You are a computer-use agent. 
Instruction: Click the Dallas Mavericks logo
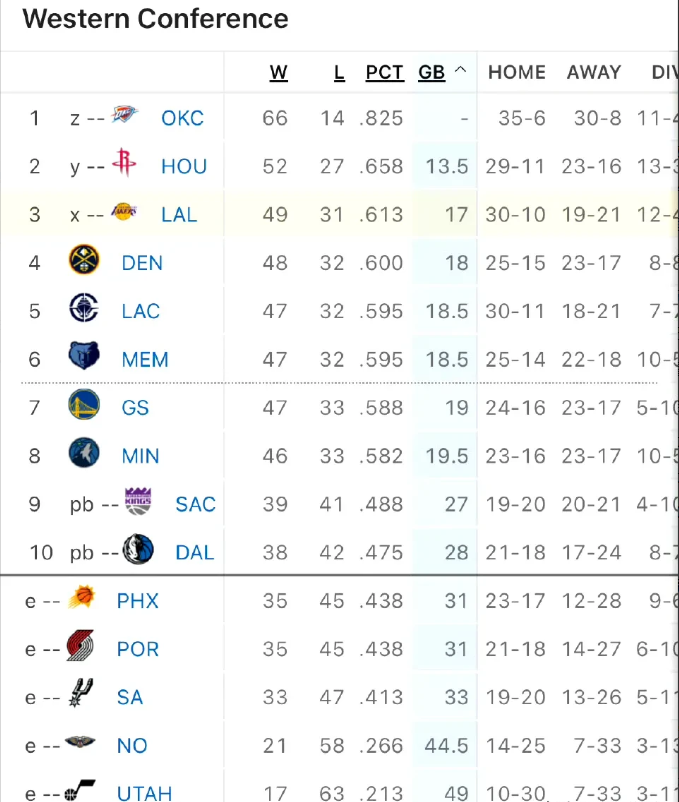click(x=138, y=549)
